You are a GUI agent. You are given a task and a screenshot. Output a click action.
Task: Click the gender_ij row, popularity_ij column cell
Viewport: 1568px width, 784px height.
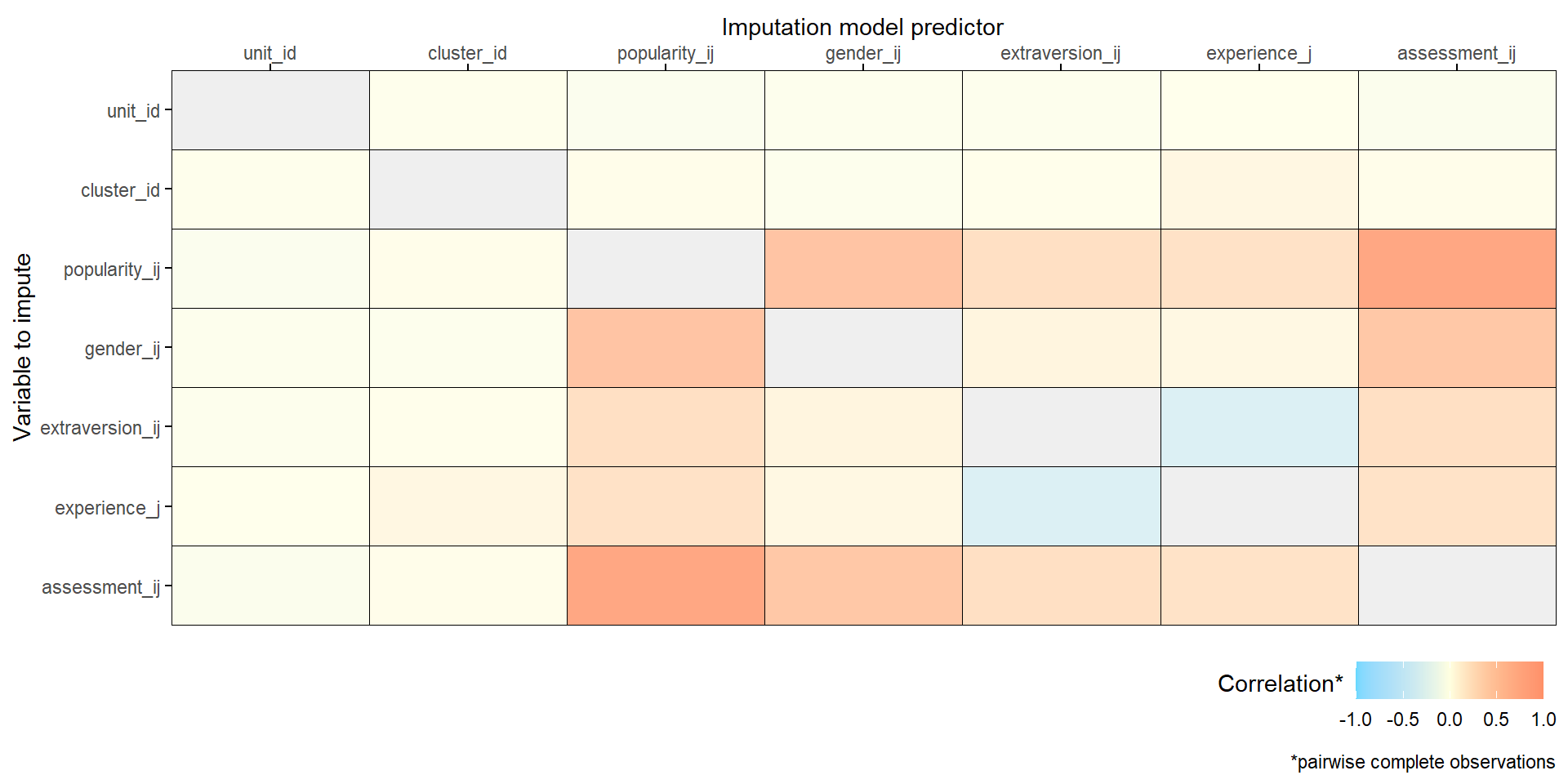666,348
